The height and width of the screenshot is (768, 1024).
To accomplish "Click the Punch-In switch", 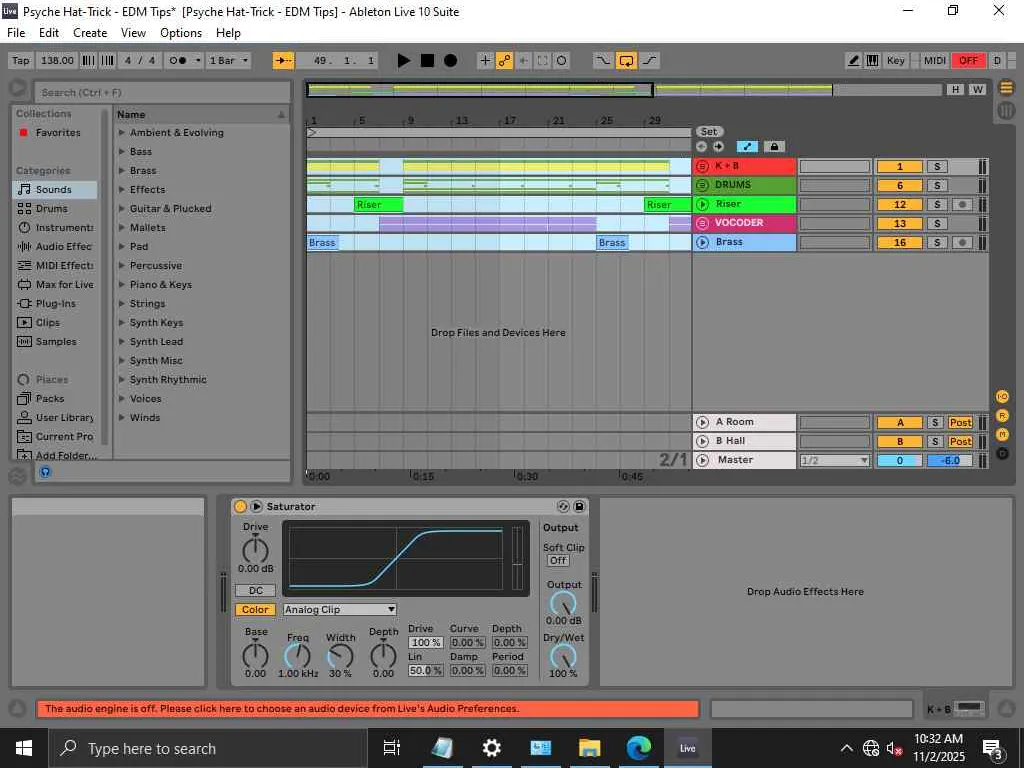I will pyautogui.click(x=603, y=61).
